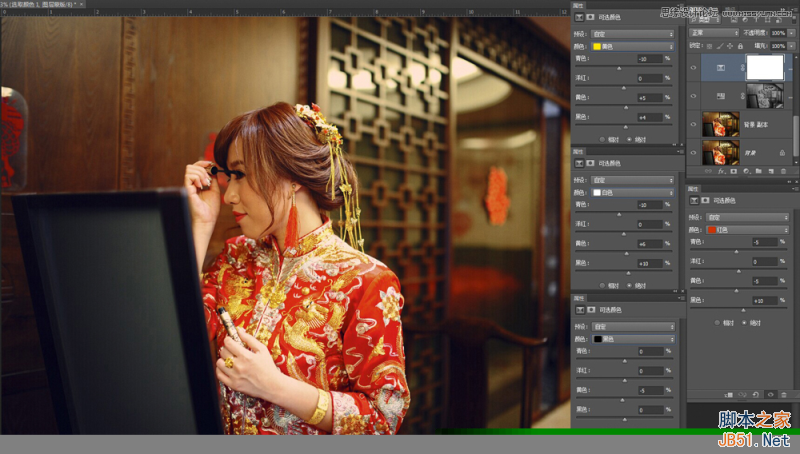
Task: Click 青色 slider handle in yellow panel
Action: pyautogui.click(x=619, y=68)
